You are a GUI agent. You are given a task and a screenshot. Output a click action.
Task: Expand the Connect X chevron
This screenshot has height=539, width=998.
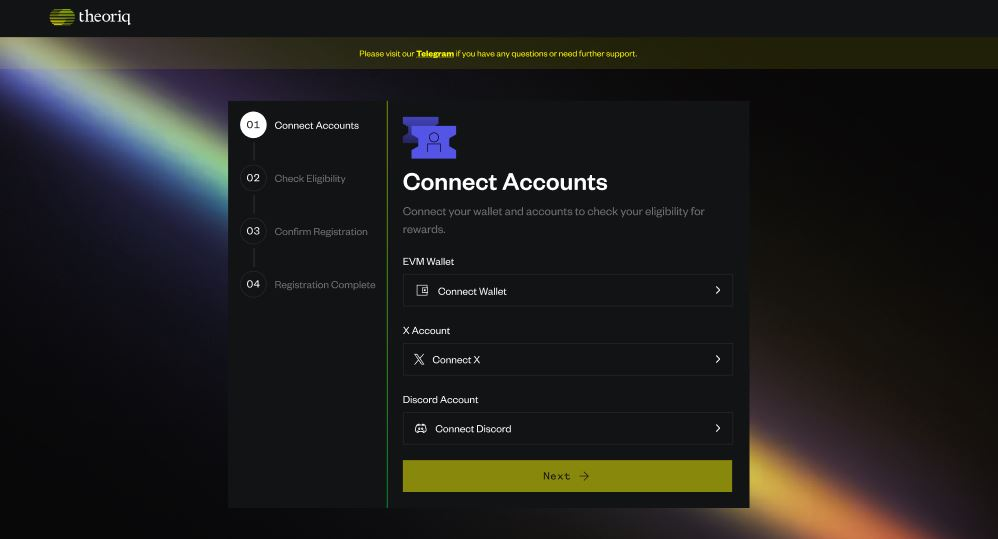[717, 359]
